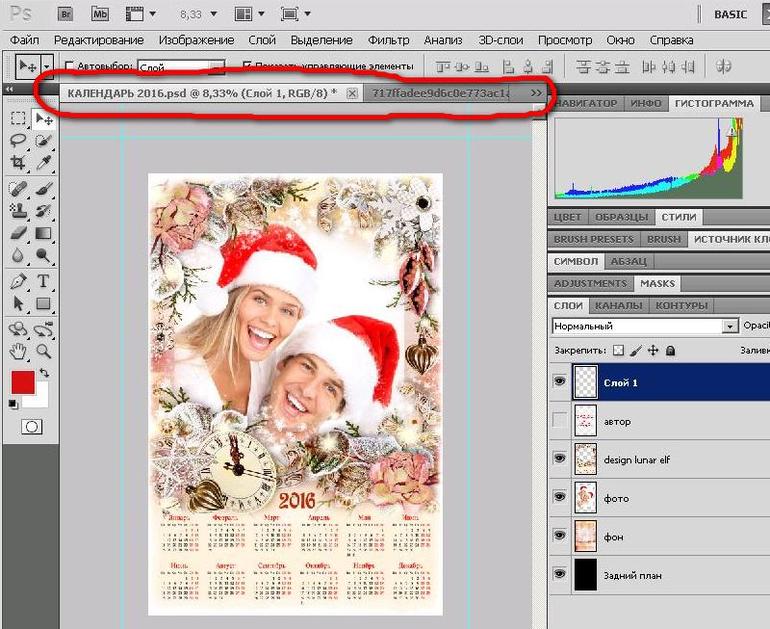
Task: Click the BASIC workspace button
Action: [x=738, y=15]
